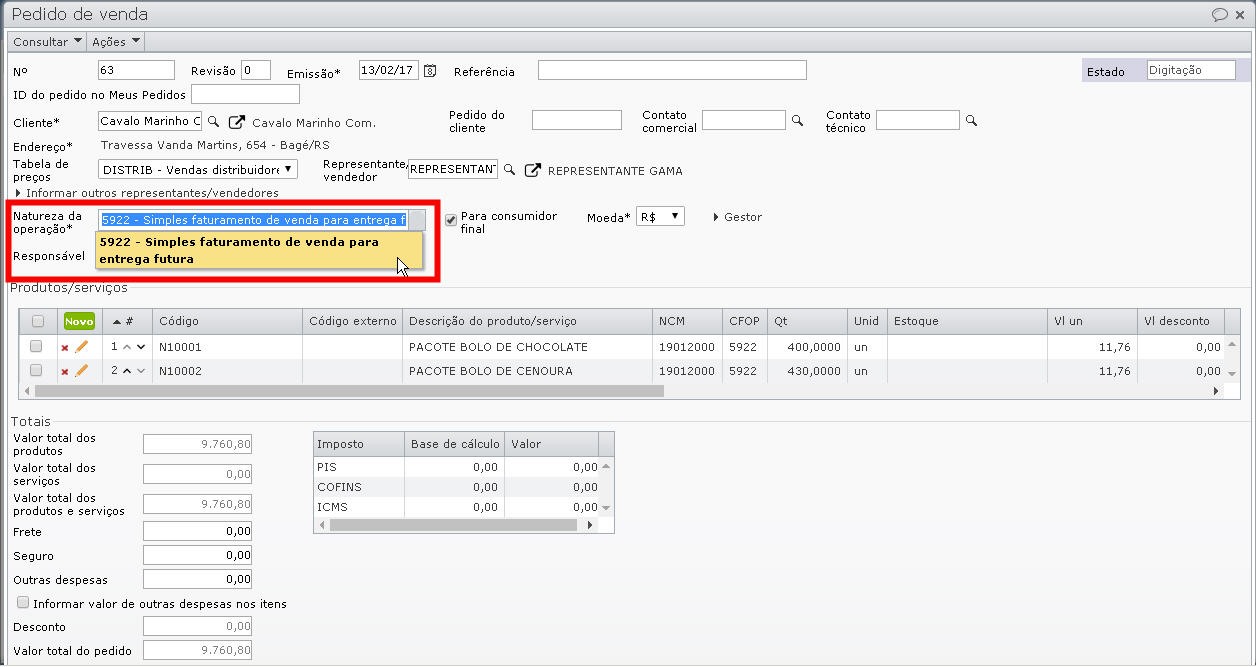Open the comment bubble icon in title bar
This screenshot has width=1256, height=667.
(x=1219, y=14)
